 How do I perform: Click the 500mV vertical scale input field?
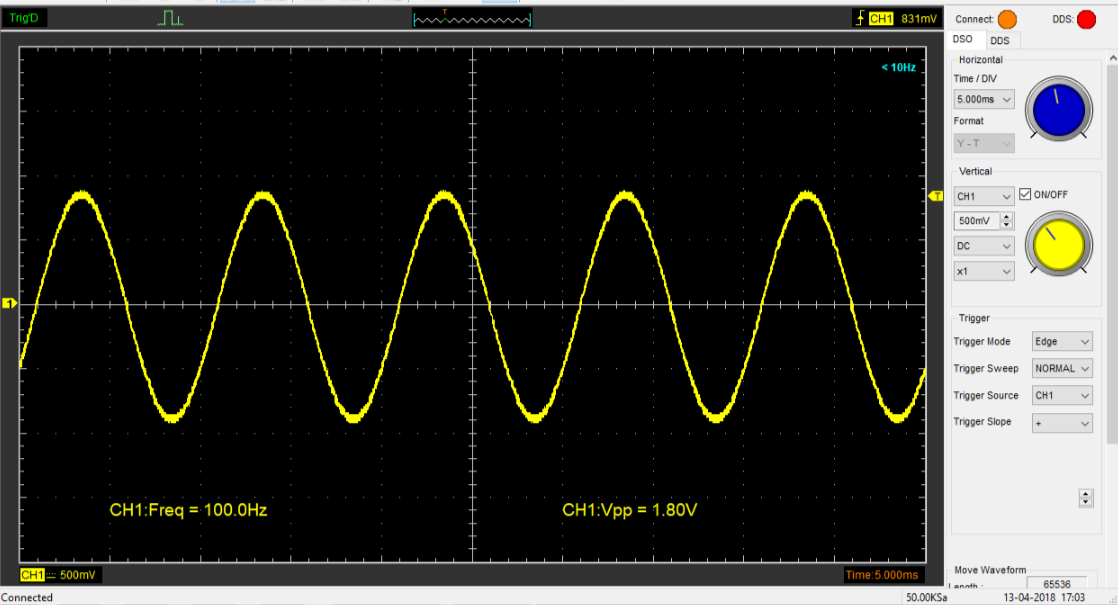click(977, 221)
